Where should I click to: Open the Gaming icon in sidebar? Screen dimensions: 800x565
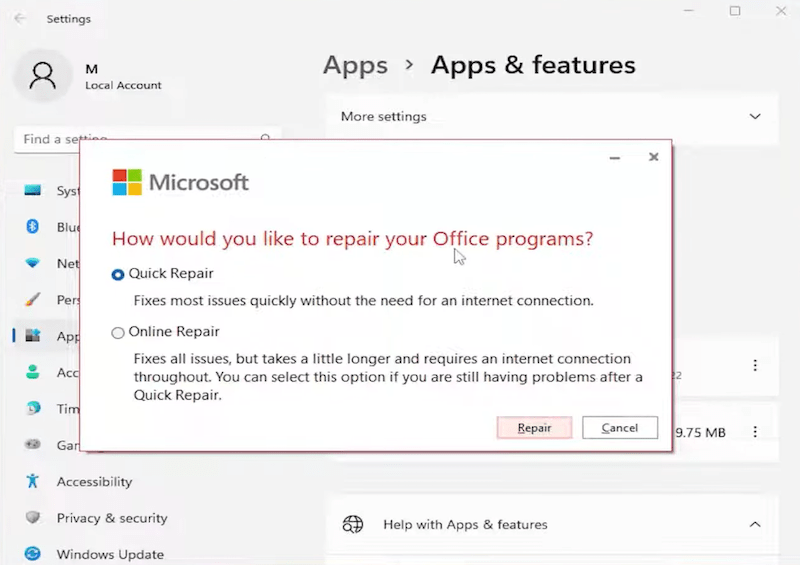33,444
